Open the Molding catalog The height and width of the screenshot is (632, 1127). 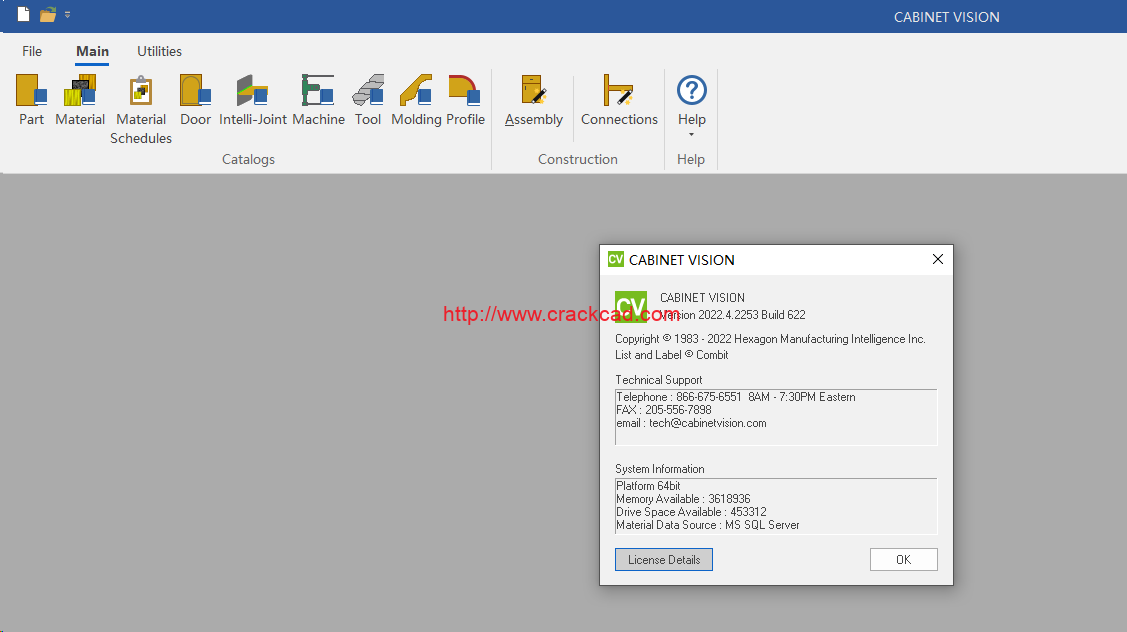(416, 100)
